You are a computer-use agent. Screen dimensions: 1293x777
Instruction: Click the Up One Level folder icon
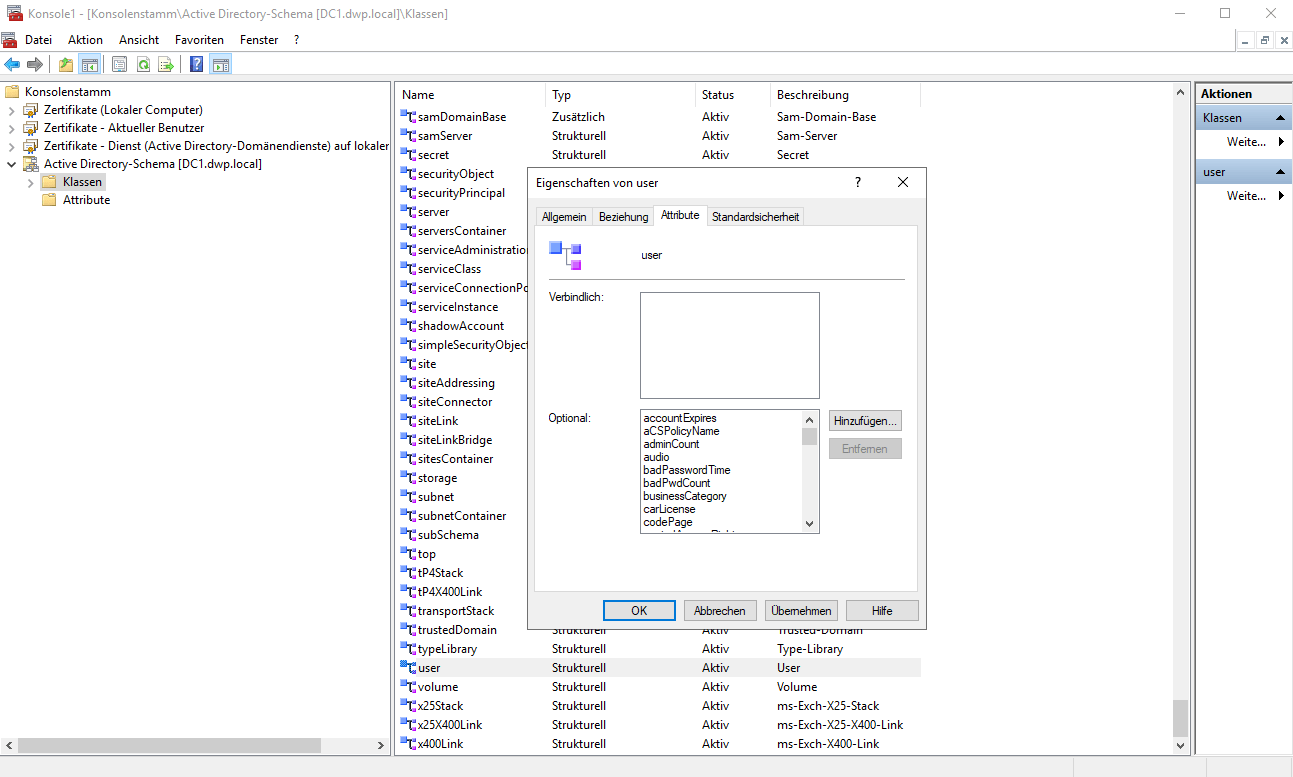click(66, 65)
